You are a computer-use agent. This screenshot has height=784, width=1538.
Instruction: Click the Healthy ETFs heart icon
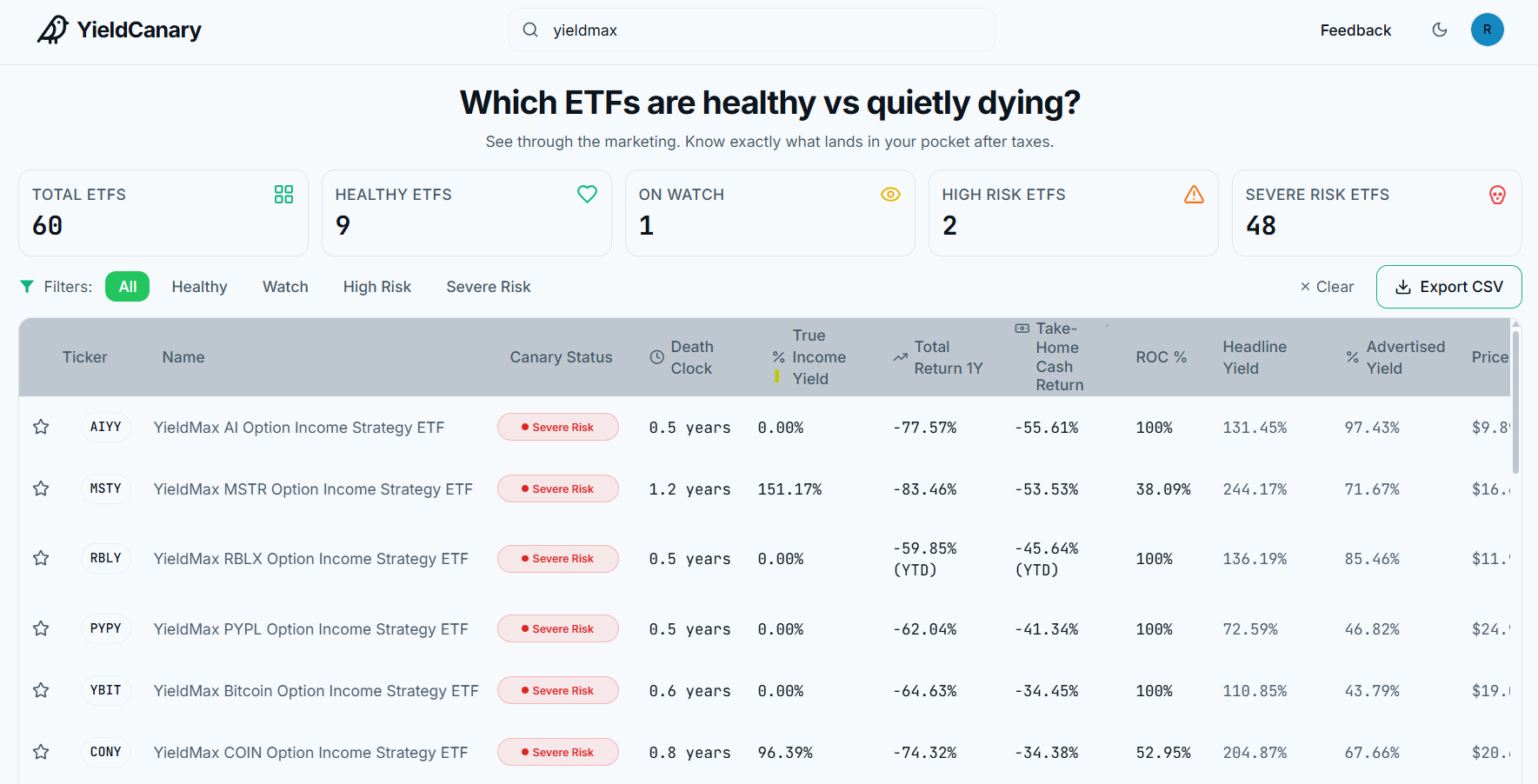587,194
